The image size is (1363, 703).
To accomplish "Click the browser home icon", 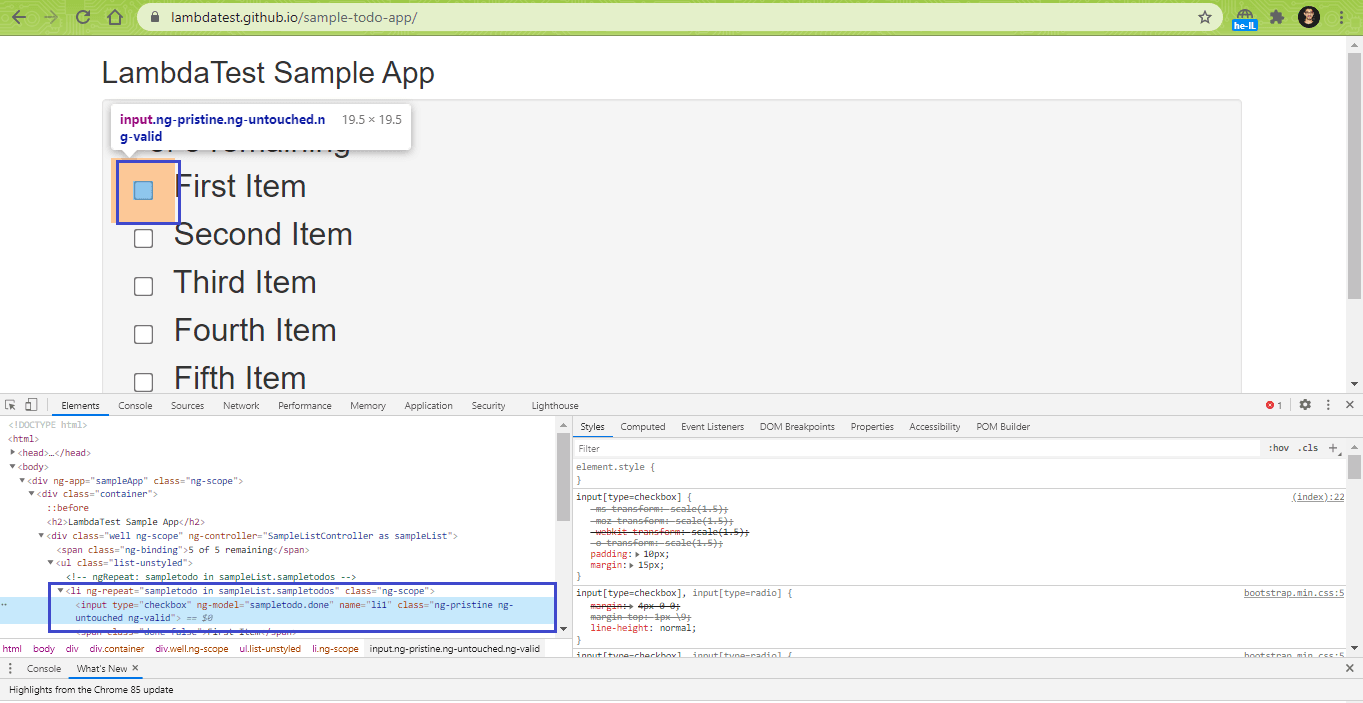I will point(114,16).
